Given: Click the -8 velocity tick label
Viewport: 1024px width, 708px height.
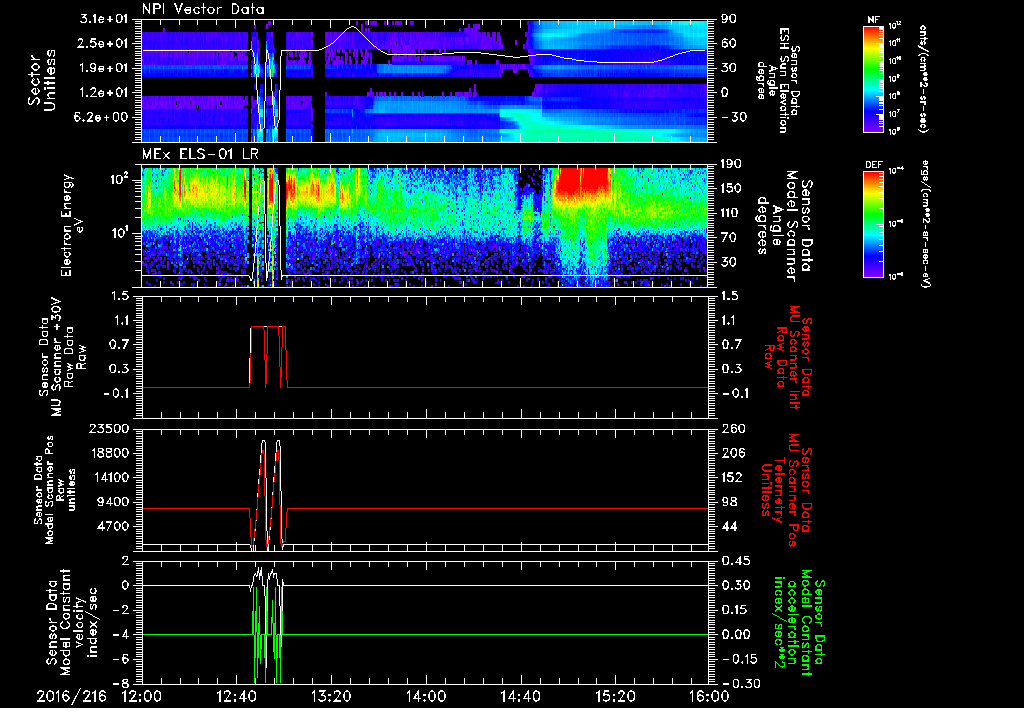Looking at the screenshot, I should coord(122,683).
